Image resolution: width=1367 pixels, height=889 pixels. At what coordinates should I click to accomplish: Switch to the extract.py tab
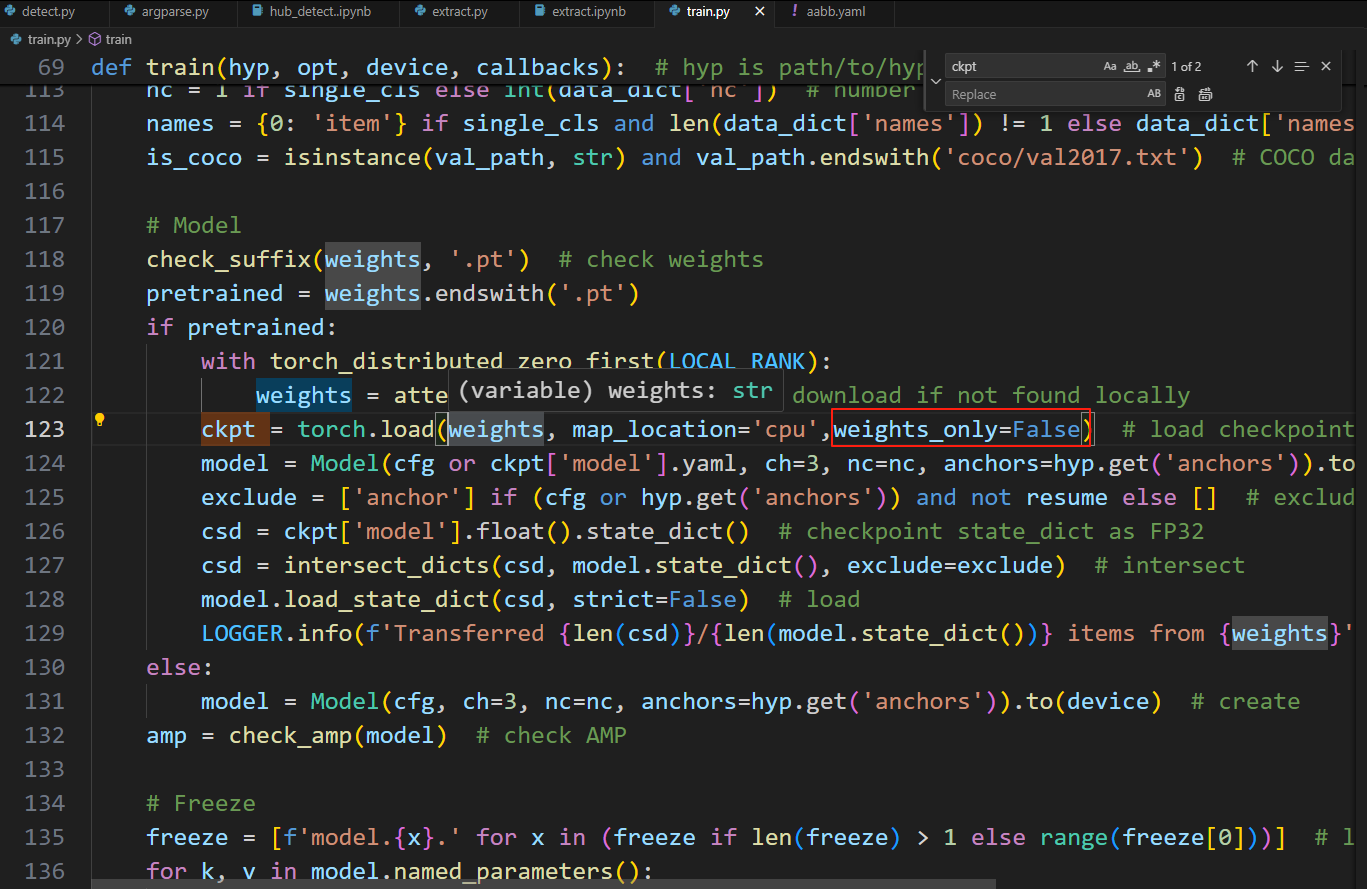[455, 13]
